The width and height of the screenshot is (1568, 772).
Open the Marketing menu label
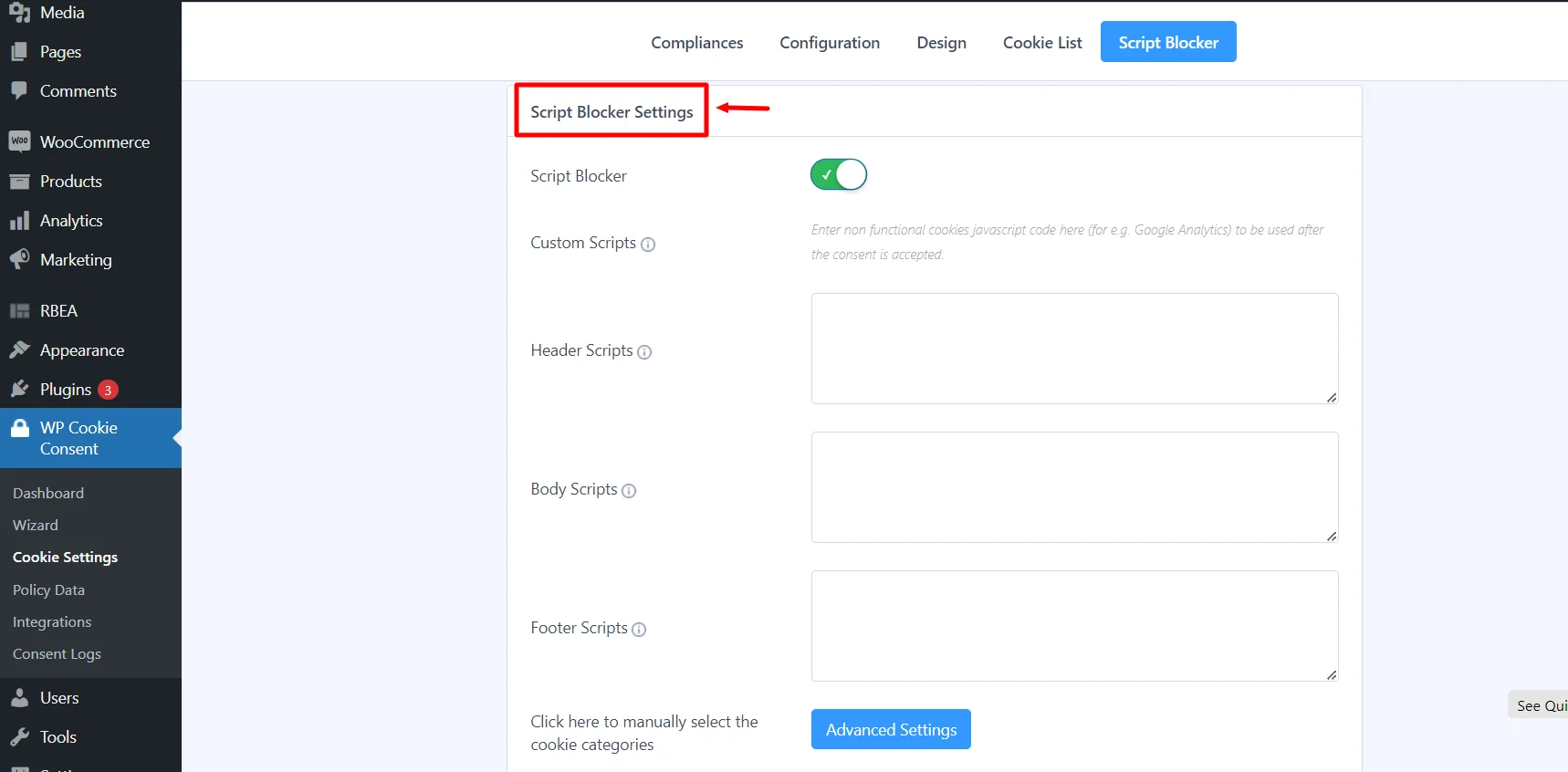76,260
